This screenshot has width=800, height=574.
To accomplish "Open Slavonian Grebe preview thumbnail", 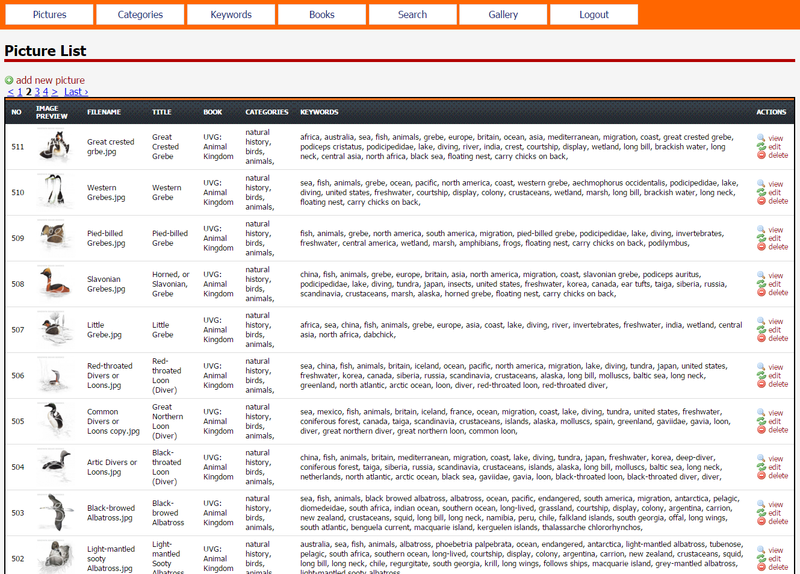I will tap(55, 284).
